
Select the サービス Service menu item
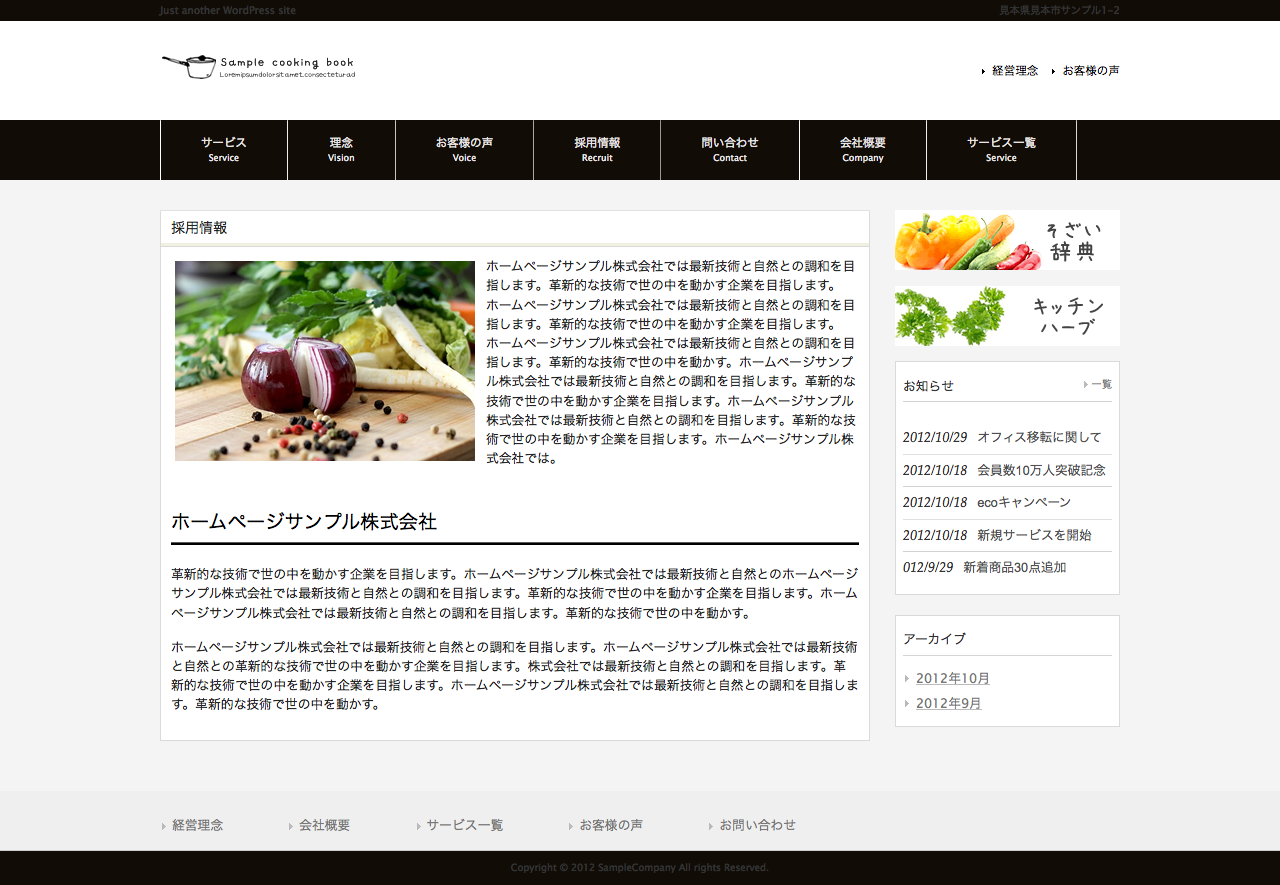pyautogui.click(x=224, y=150)
